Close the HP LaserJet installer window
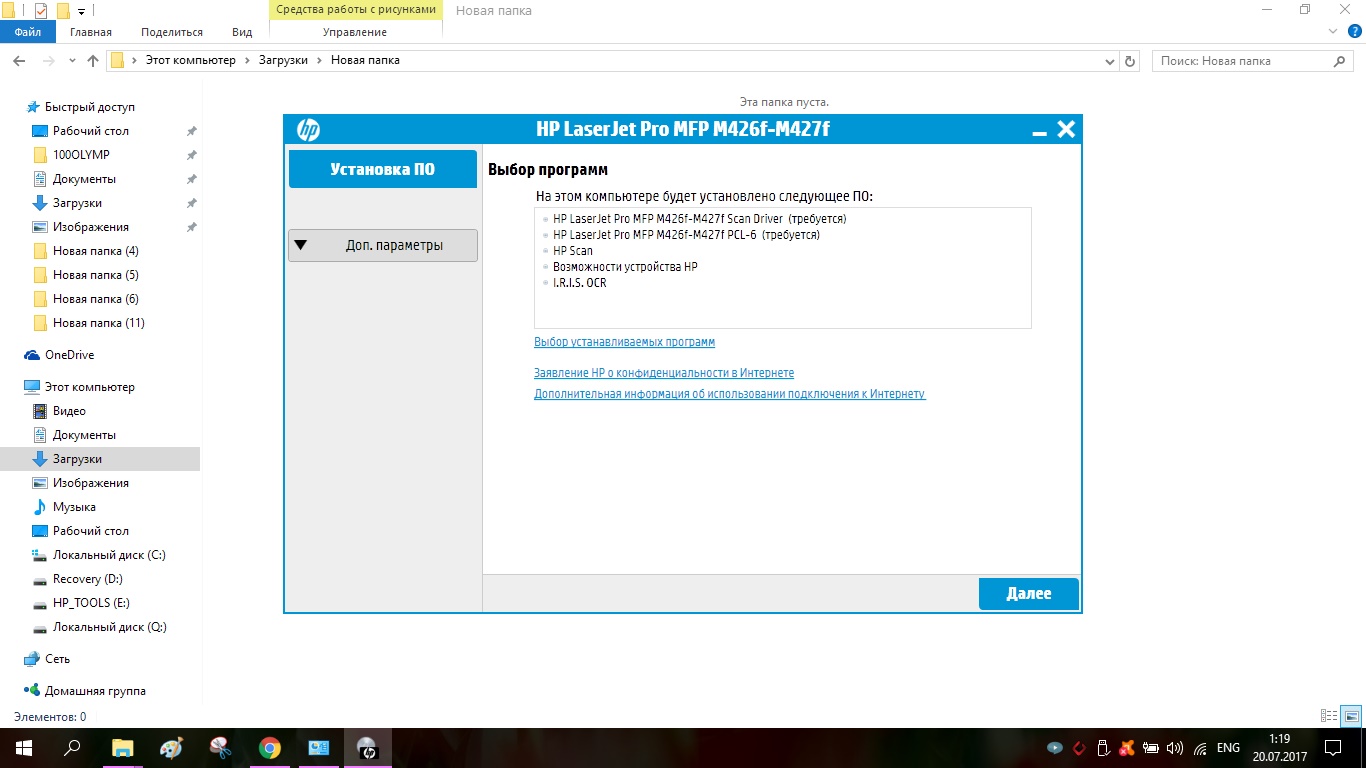This screenshot has width=1366, height=768. click(1066, 129)
